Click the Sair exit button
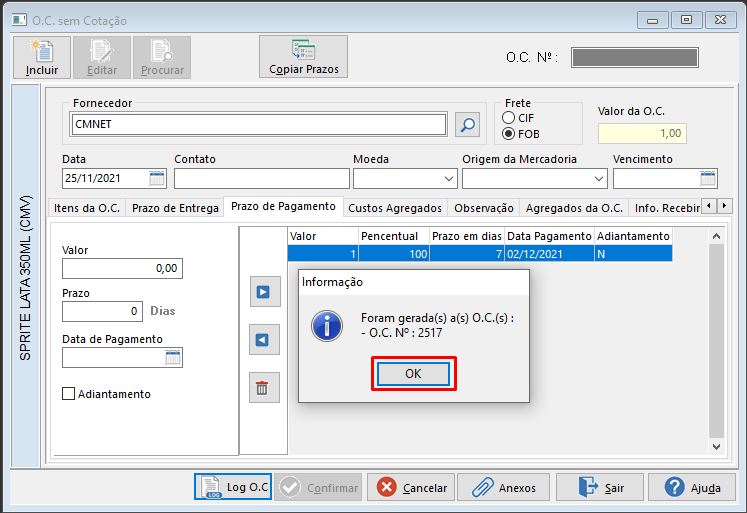 coord(600,487)
